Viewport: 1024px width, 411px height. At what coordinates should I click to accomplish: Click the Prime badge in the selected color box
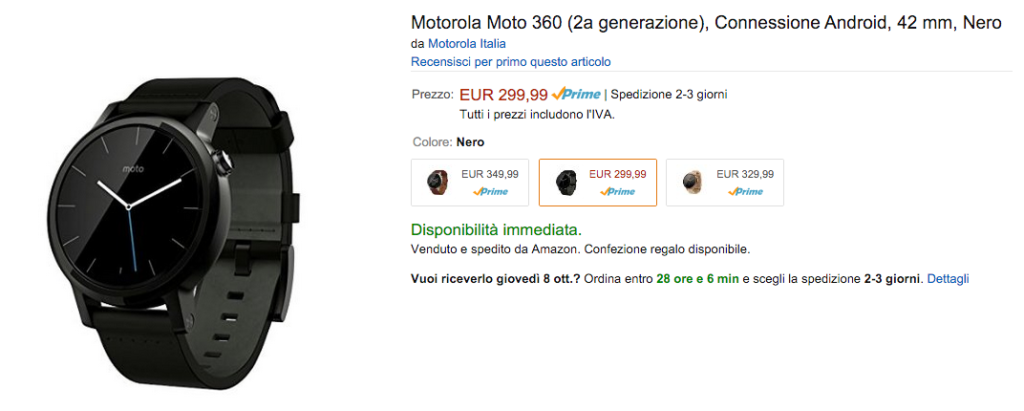[618, 191]
